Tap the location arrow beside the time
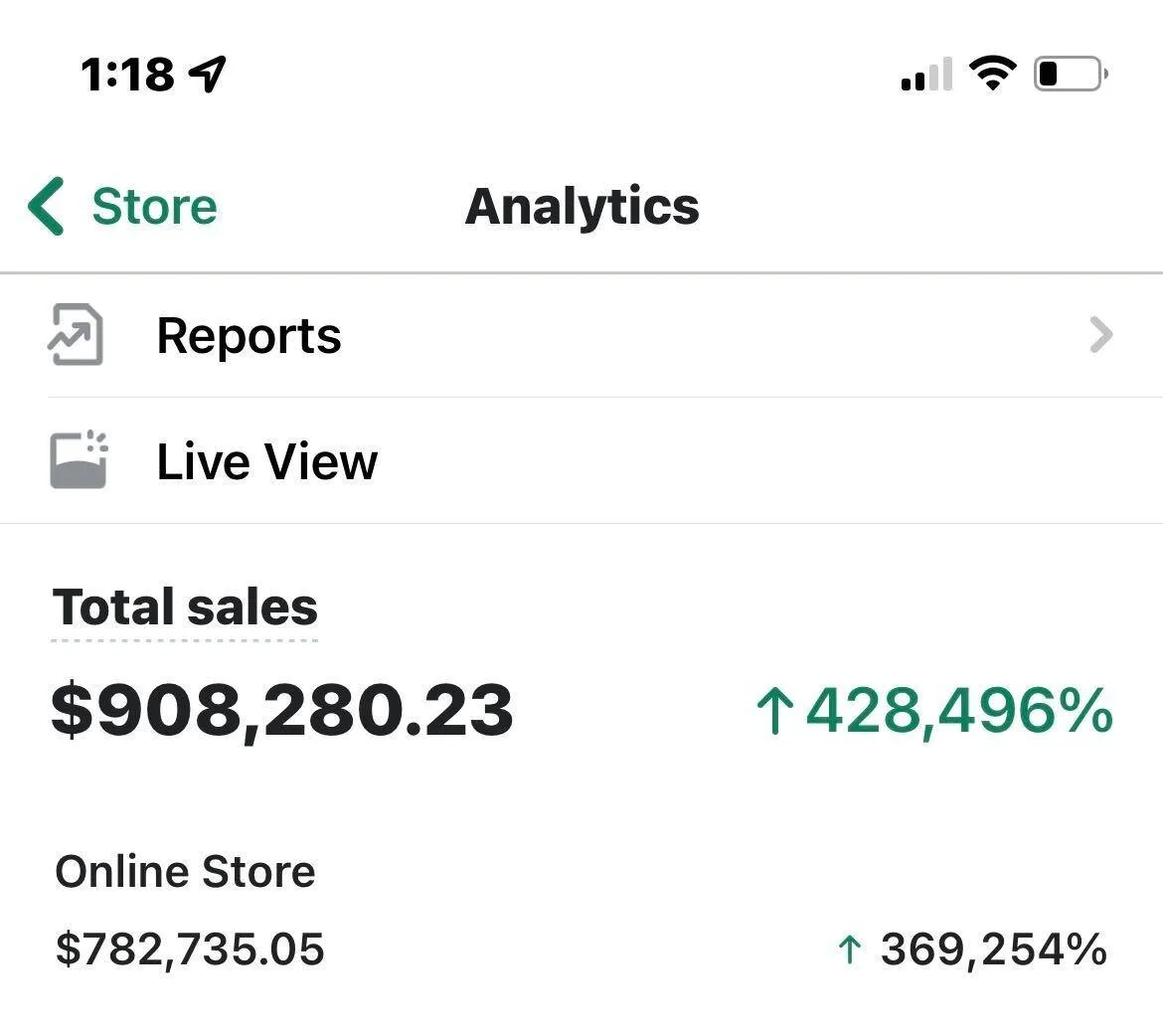1163x1036 pixels. tap(208, 74)
